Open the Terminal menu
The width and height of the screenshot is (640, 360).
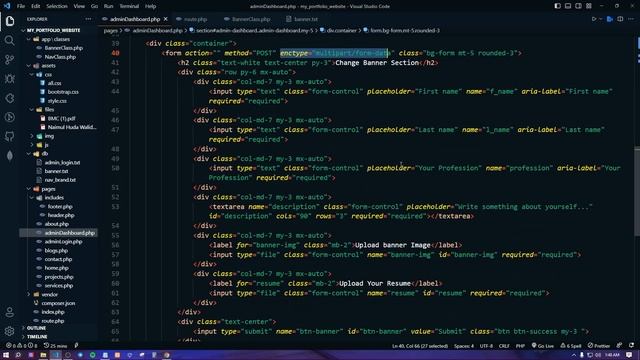pos(129,6)
